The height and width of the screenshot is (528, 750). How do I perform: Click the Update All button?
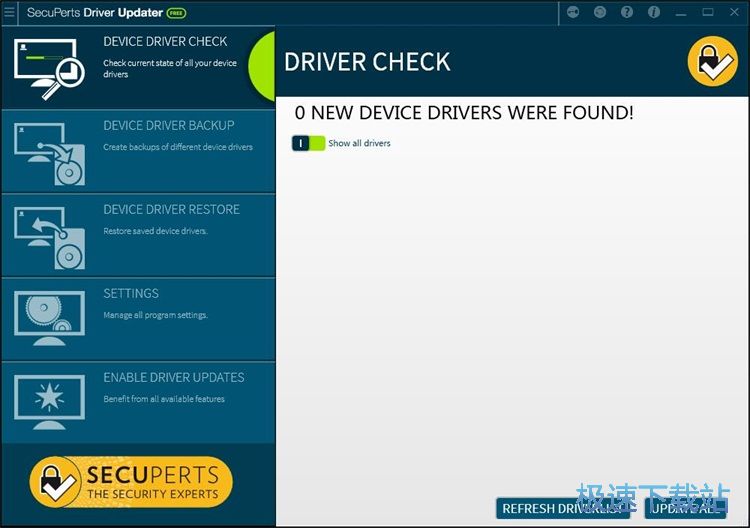tap(685, 508)
